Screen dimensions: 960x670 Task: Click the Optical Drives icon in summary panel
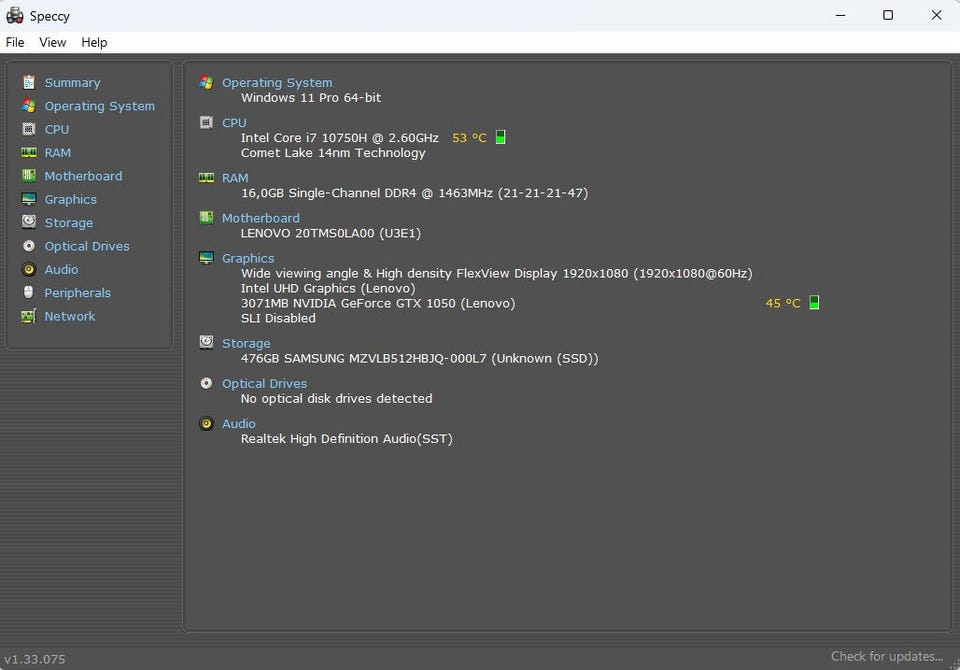(x=206, y=383)
